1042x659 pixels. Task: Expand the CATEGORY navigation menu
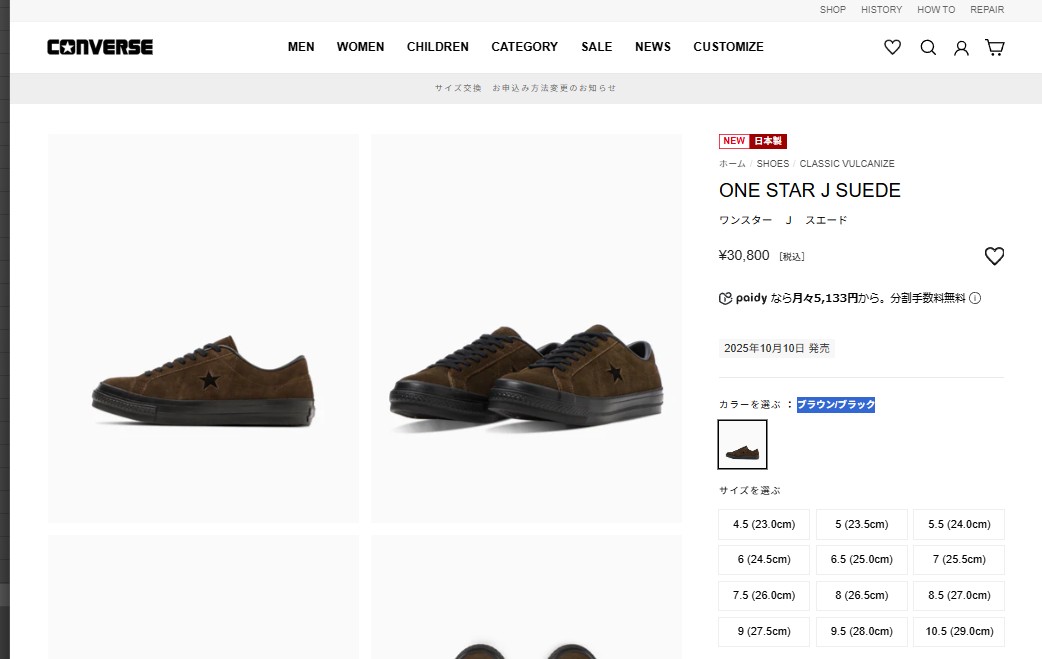click(524, 47)
